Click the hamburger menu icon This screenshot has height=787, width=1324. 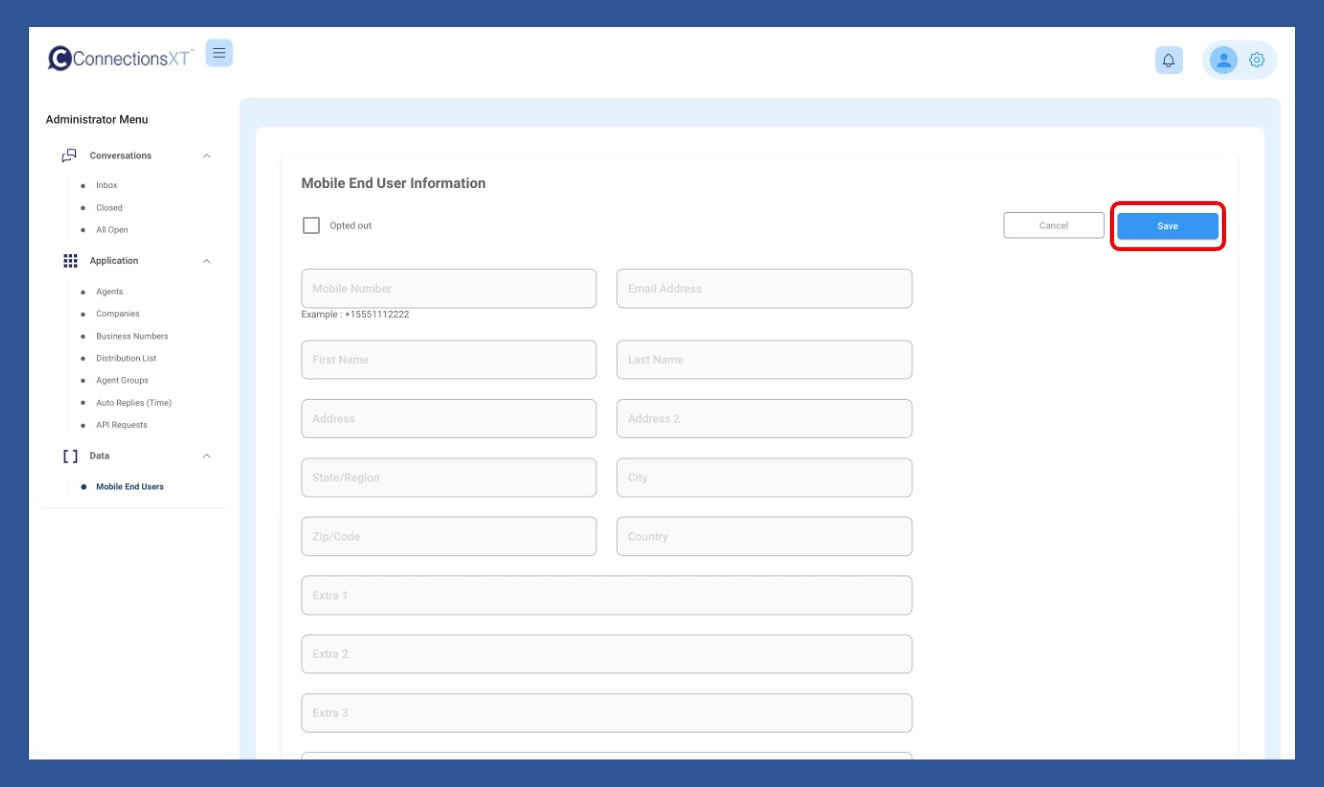[x=219, y=53]
